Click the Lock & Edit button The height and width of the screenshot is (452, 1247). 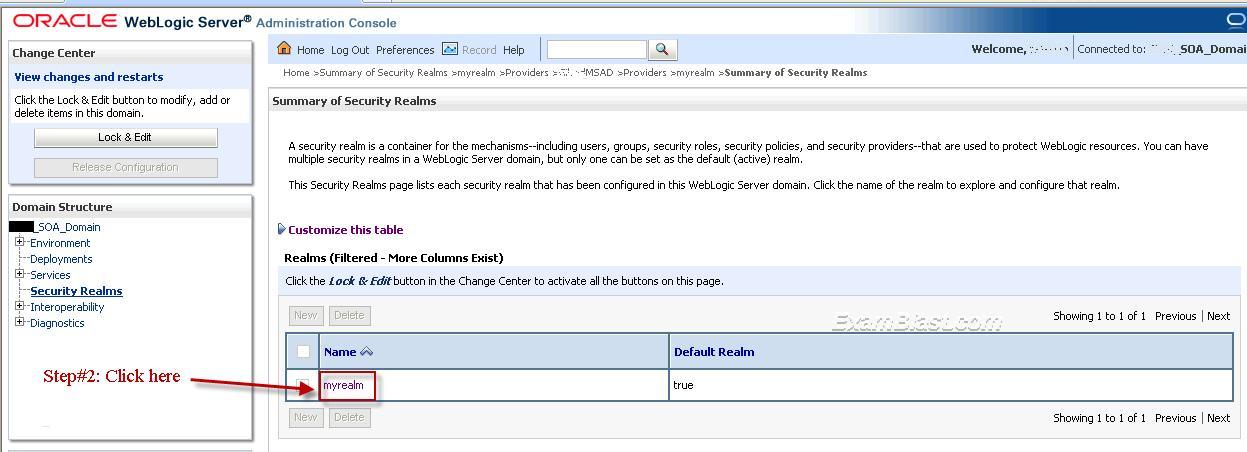click(x=125, y=137)
